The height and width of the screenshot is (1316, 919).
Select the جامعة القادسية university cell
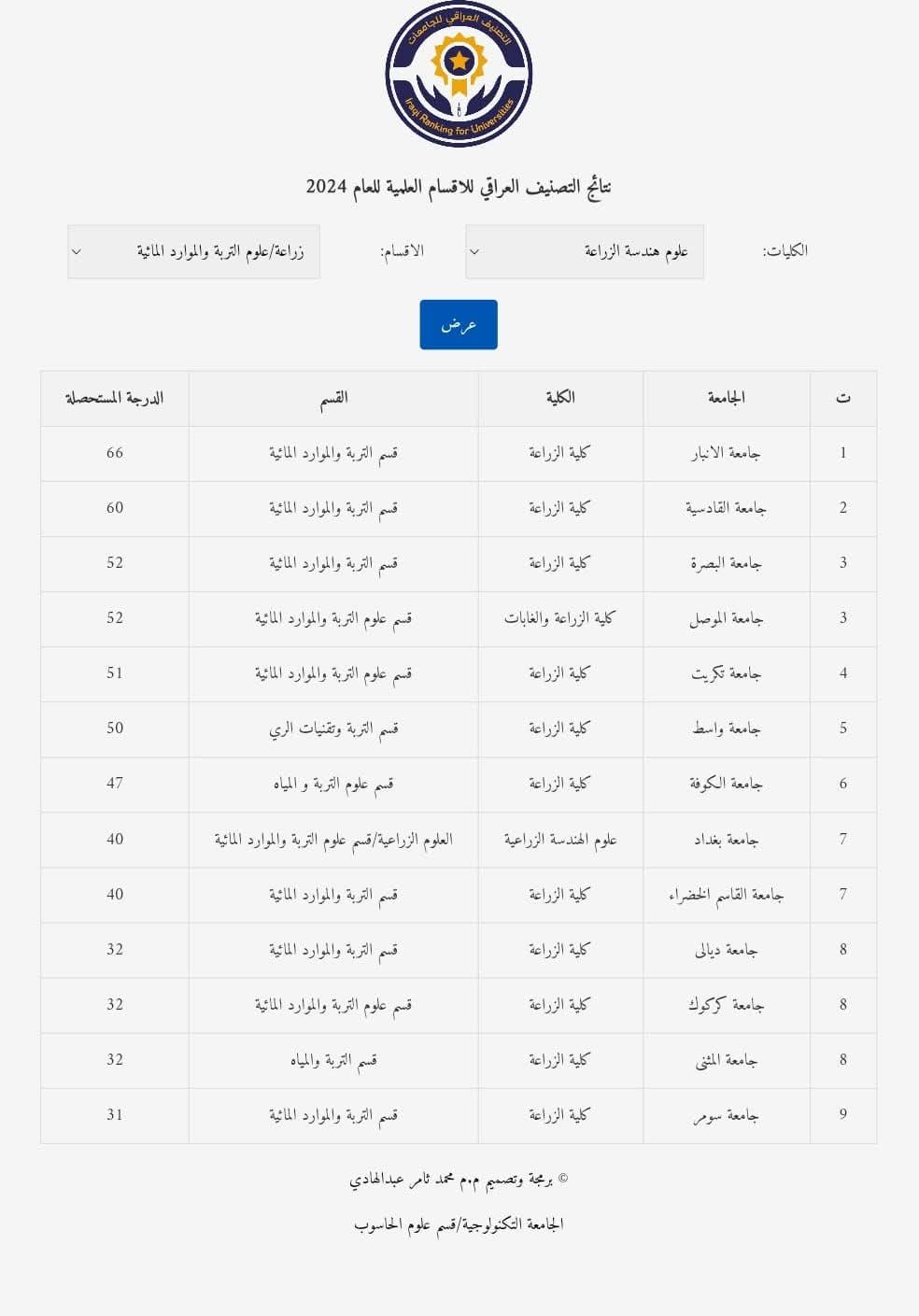click(726, 508)
